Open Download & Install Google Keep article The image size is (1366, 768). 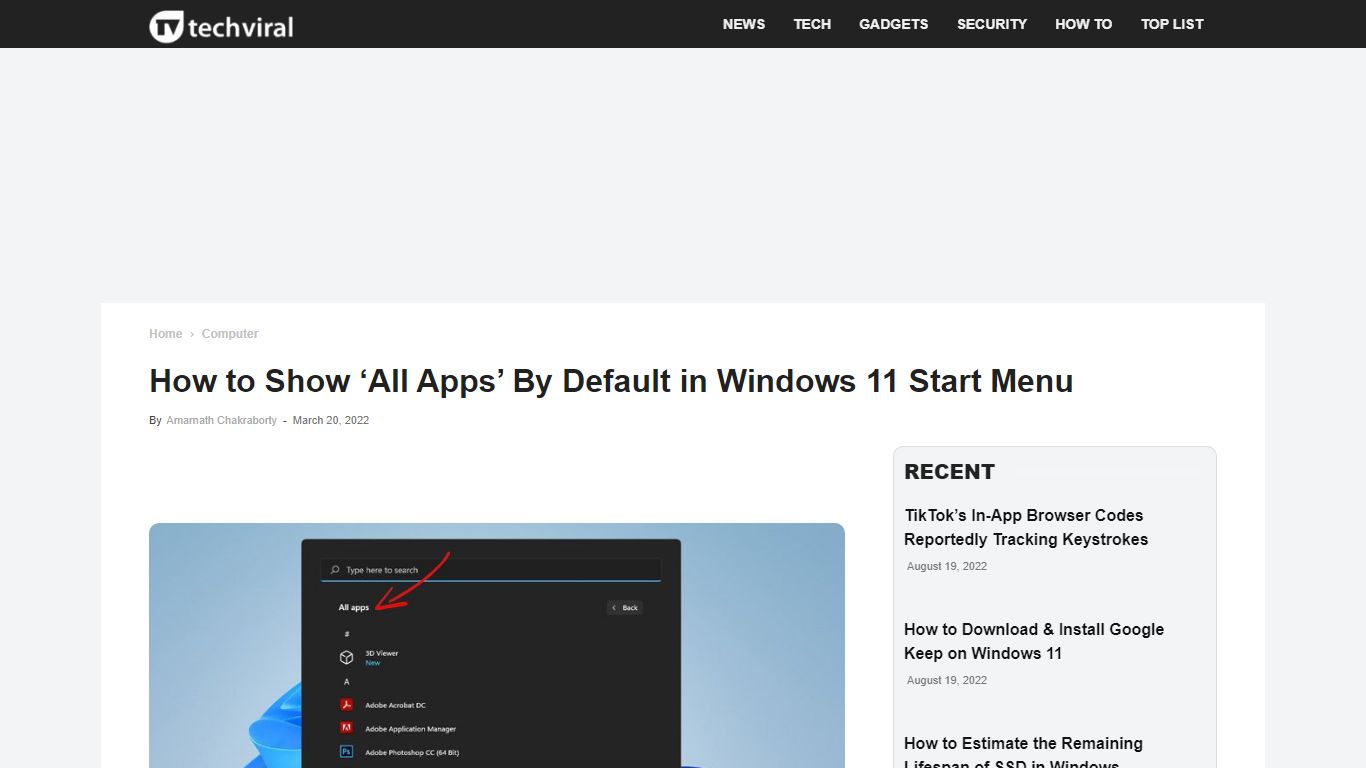tap(1034, 641)
